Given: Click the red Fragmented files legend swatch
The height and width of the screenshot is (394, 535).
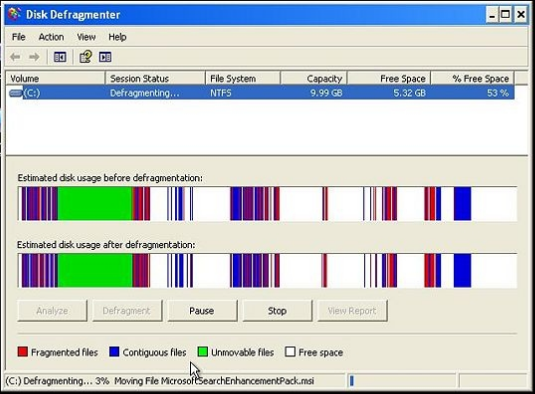Looking at the screenshot, I should point(23,352).
